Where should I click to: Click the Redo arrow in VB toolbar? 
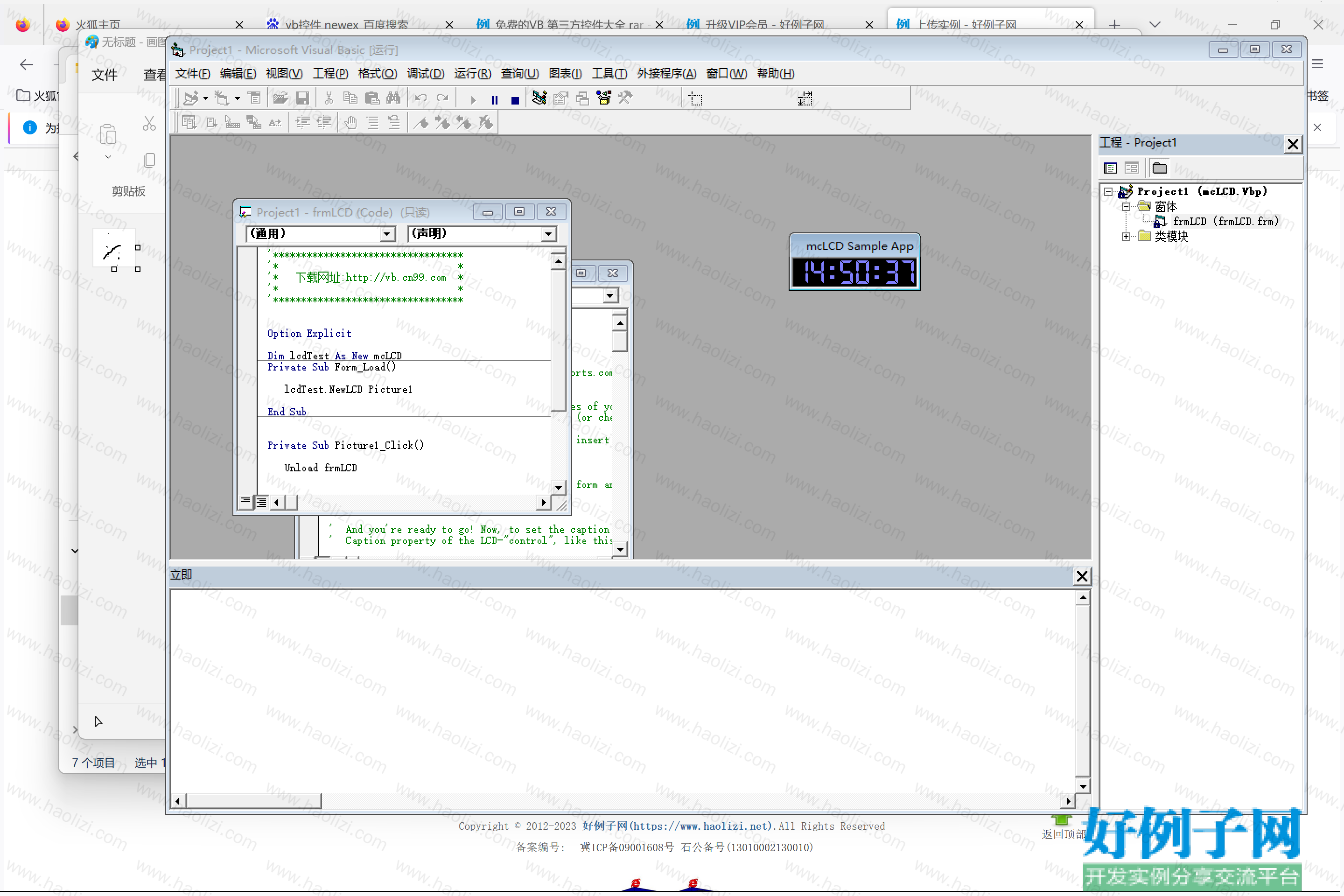tap(442, 98)
